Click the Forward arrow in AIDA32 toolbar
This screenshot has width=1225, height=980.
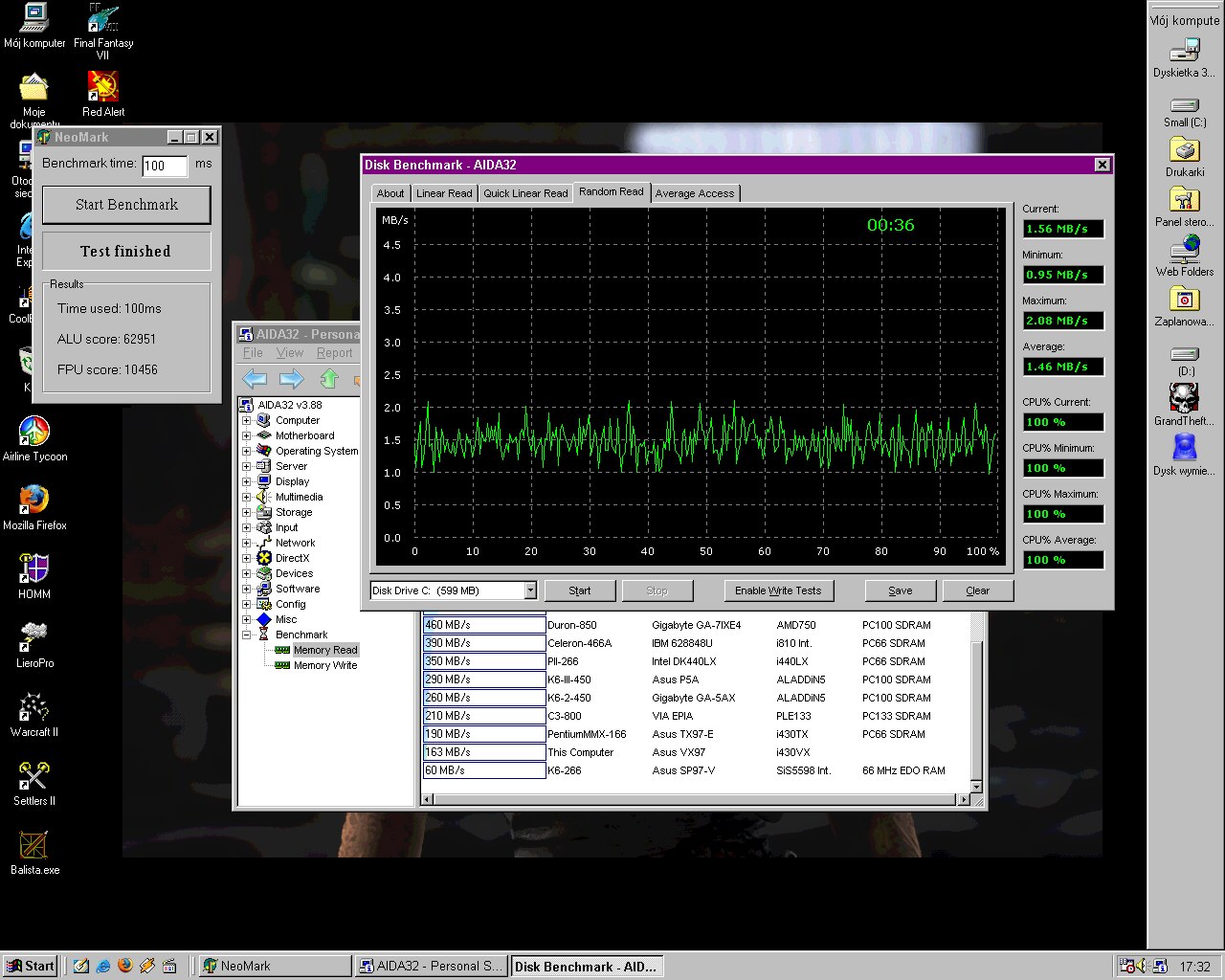pyautogui.click(x=291, y=378)
